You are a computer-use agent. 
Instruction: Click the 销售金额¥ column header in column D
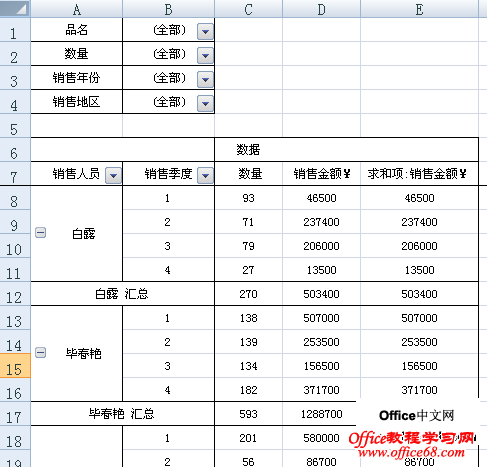(322, 174)
